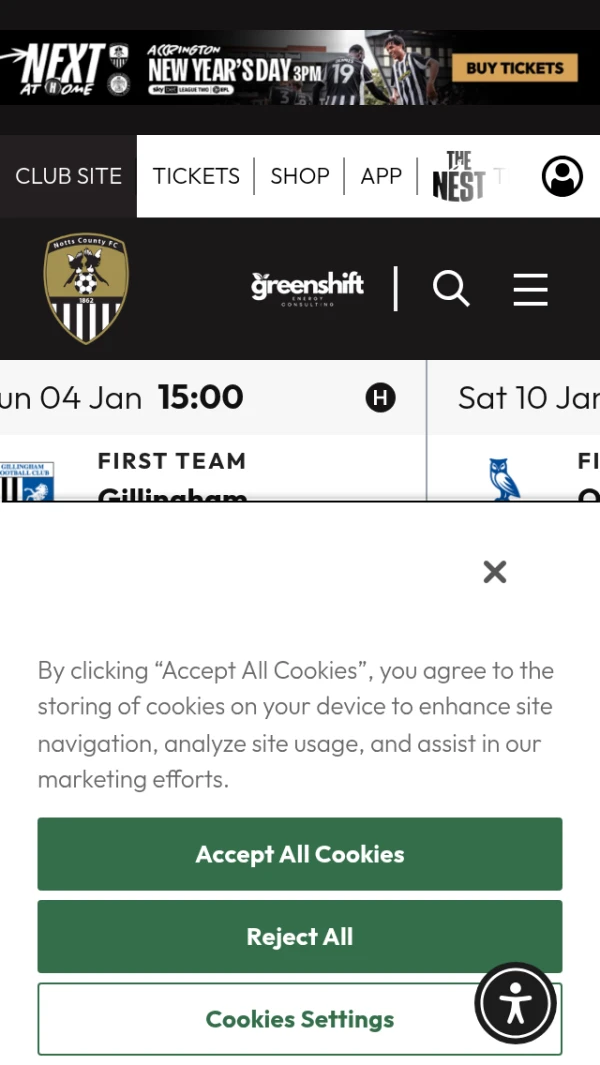Click the Buy Tickets banner button
Image resolution: width=600 pixels, height=1065 pixels.
tap(514, 68)
